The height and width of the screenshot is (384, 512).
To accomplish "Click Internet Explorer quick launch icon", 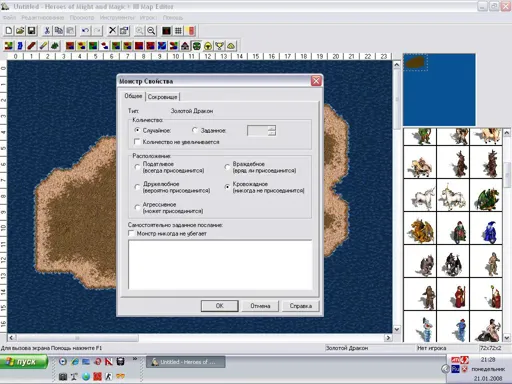I will [75, 361].
